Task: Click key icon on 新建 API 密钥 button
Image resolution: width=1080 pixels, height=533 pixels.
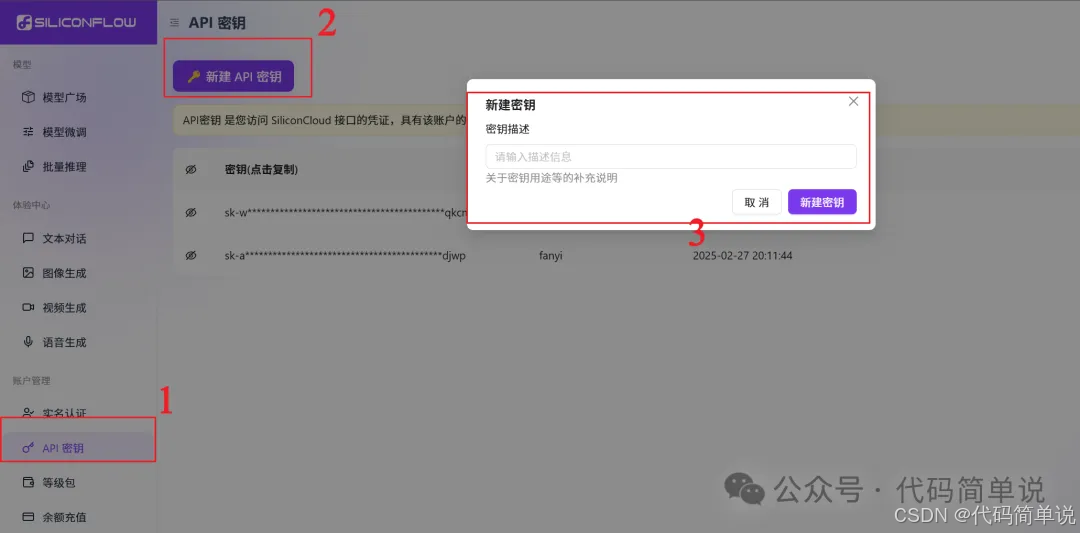Action: tap(194, 76)
